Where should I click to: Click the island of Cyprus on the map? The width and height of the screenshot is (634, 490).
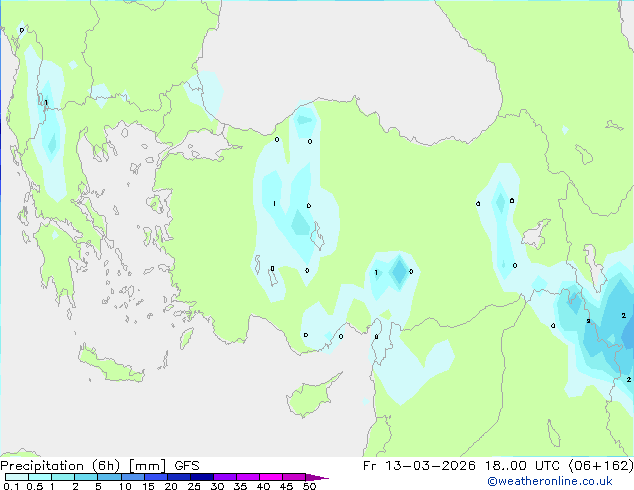(x=311, y=397)
